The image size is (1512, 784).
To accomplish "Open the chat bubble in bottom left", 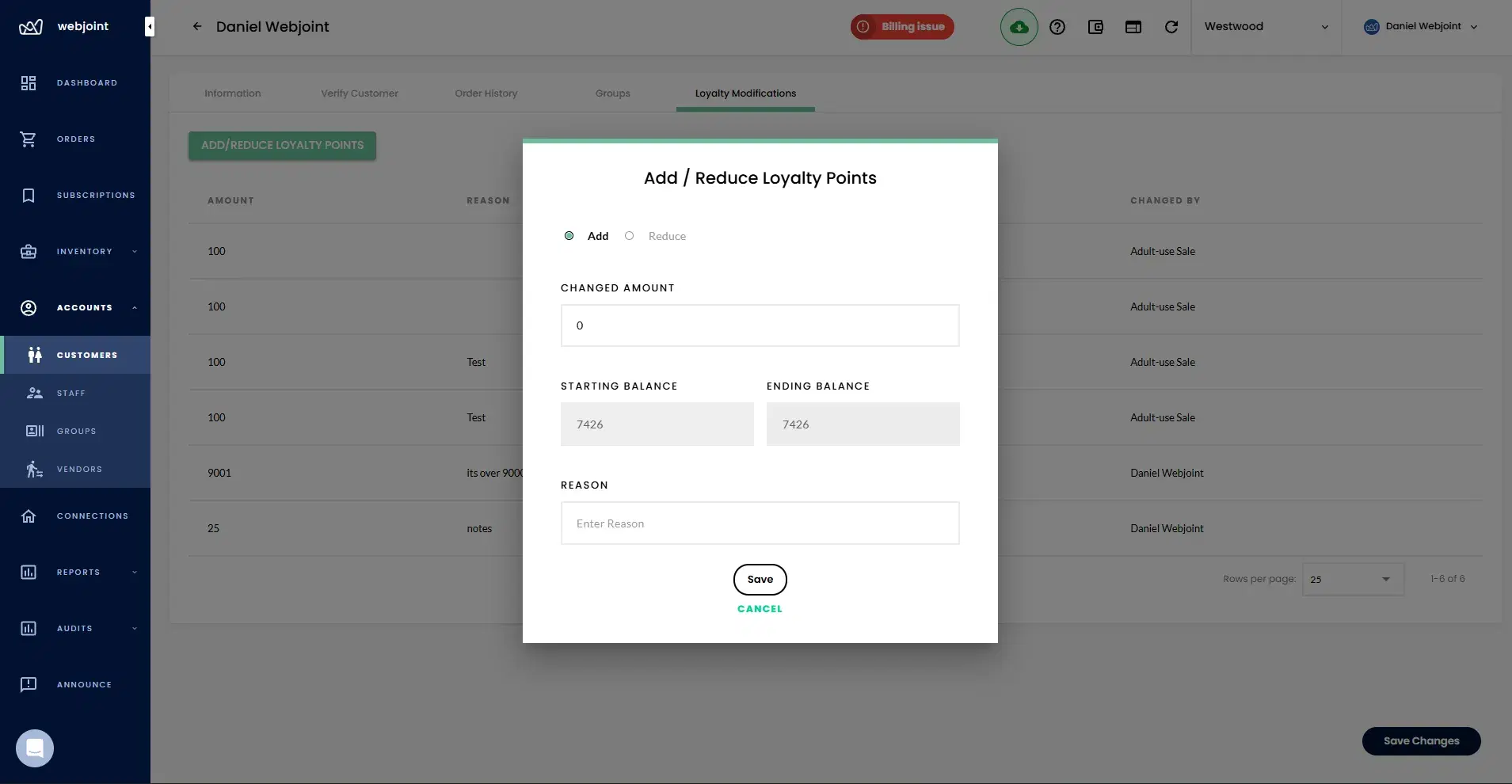I will click(x=34, y=748).
